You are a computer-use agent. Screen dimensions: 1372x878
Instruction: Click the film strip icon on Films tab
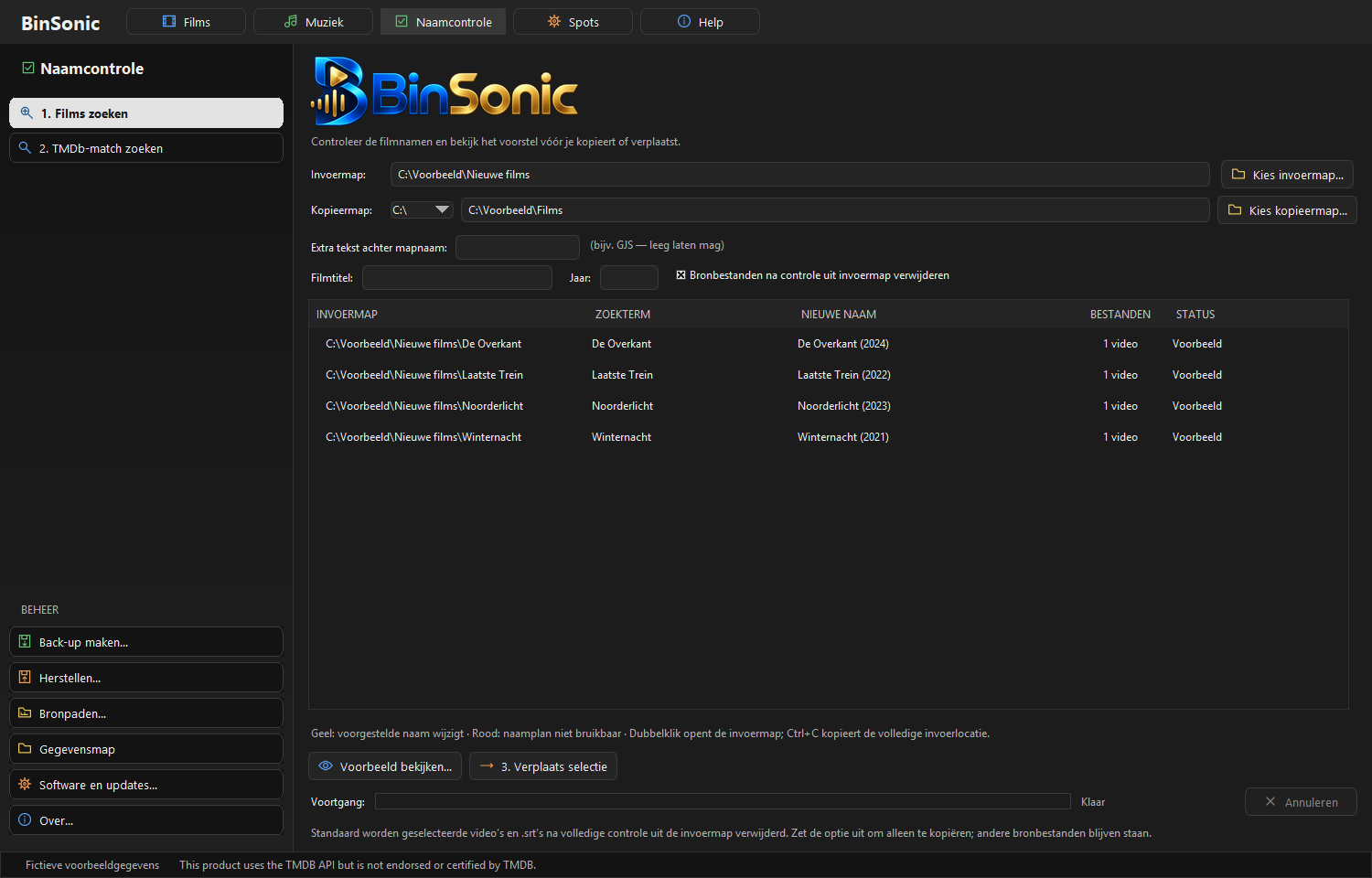169,21
